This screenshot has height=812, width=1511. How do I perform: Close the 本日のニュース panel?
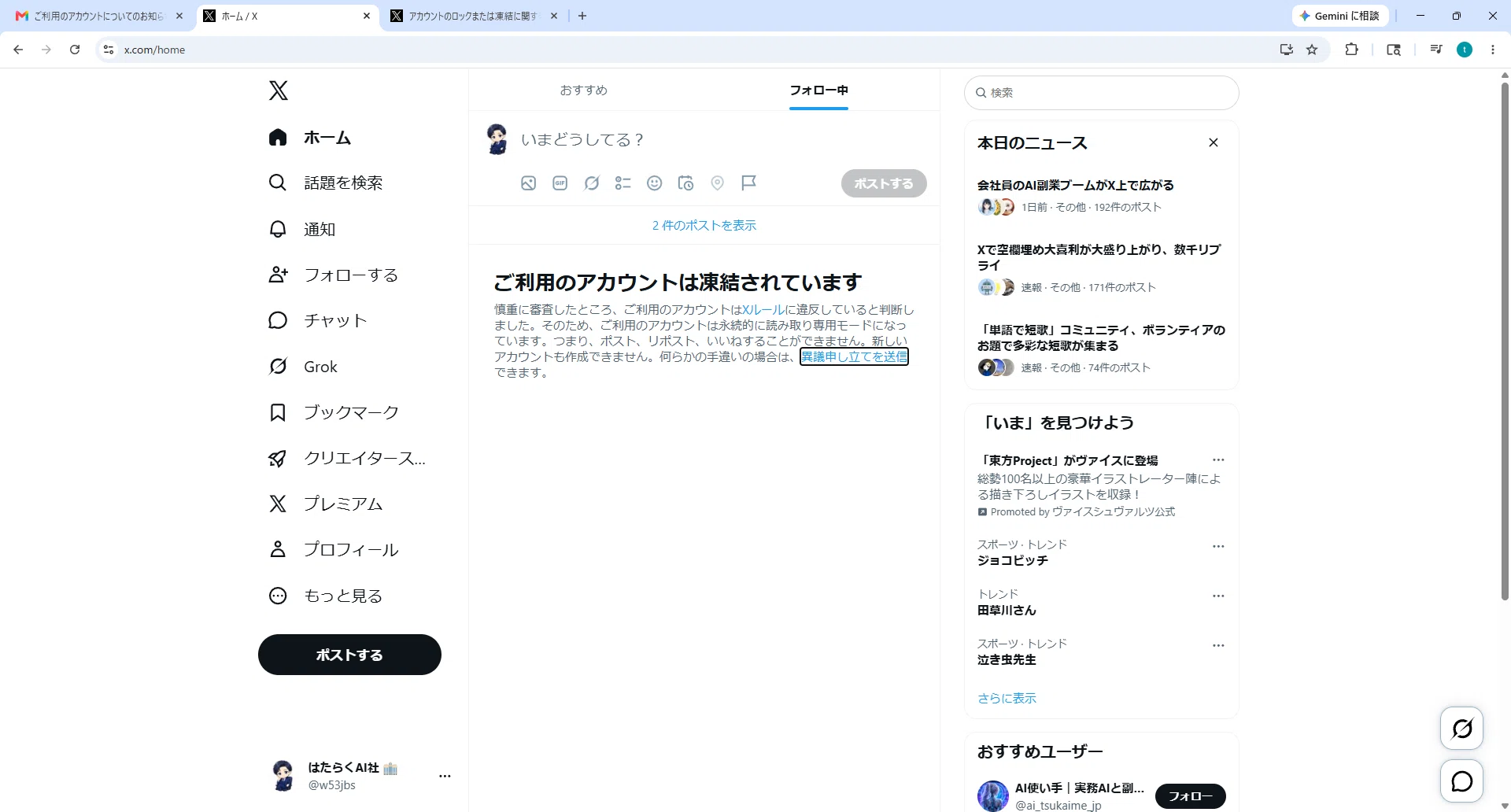(1213, 142)
